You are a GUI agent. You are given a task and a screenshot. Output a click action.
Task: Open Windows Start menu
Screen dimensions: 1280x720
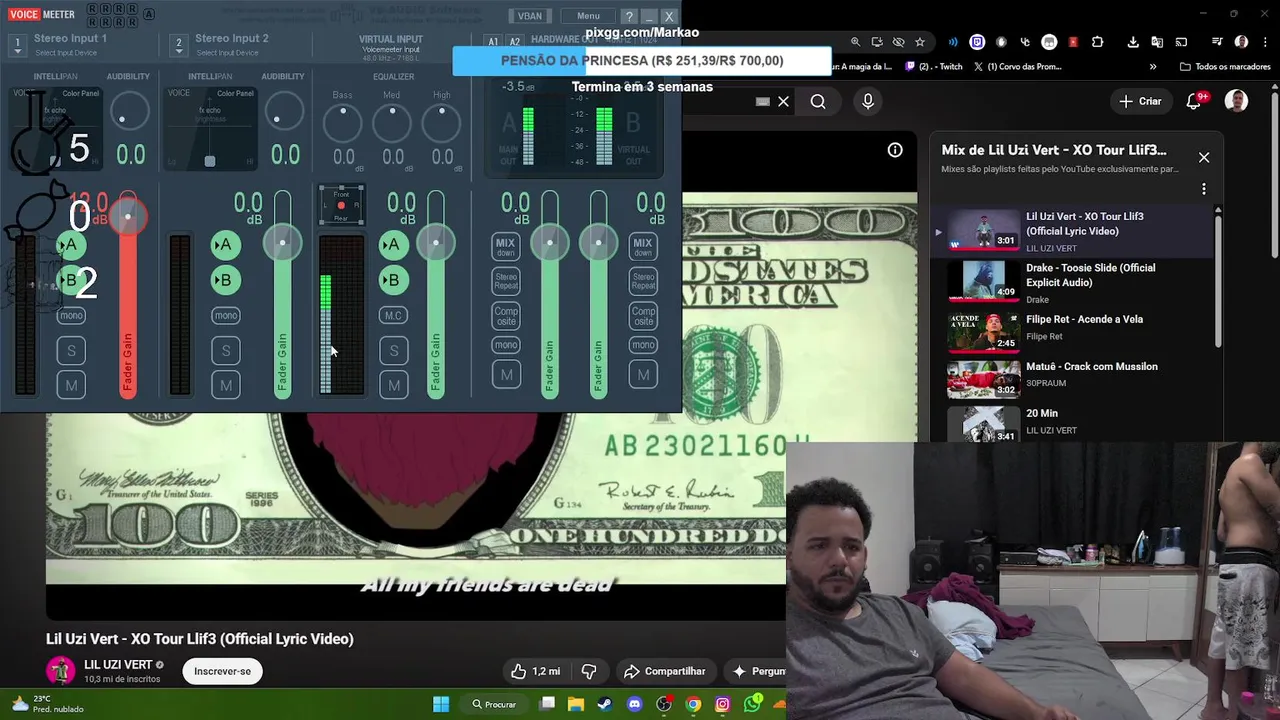441,704
